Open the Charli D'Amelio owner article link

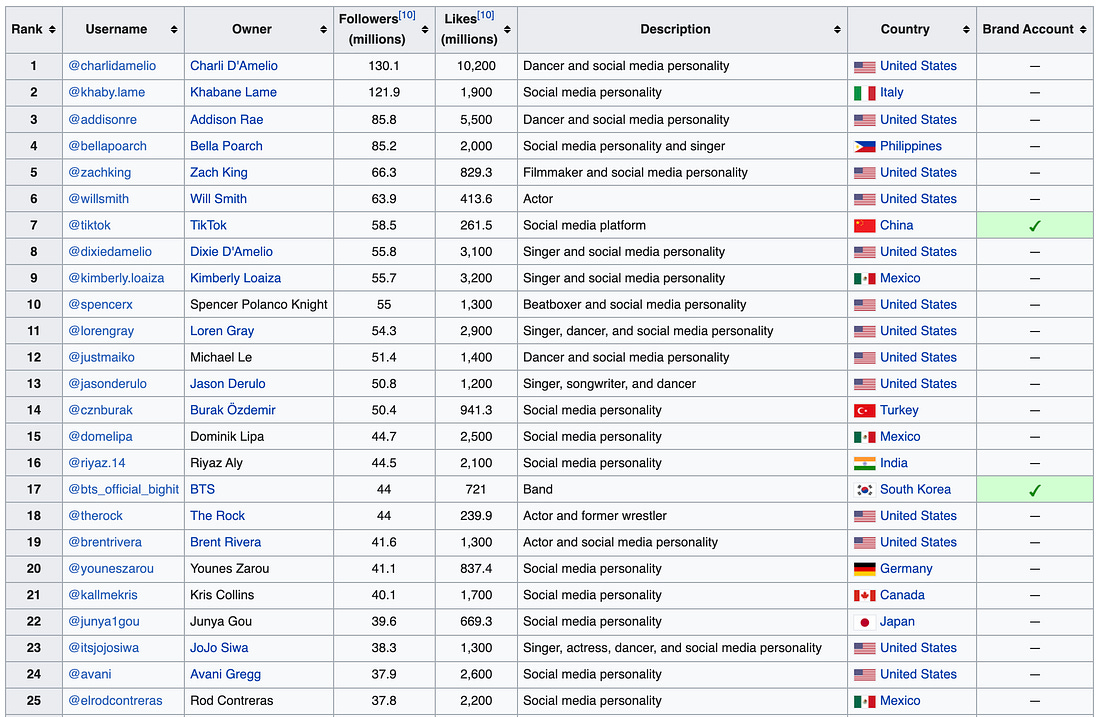click(x=234, y=66)
